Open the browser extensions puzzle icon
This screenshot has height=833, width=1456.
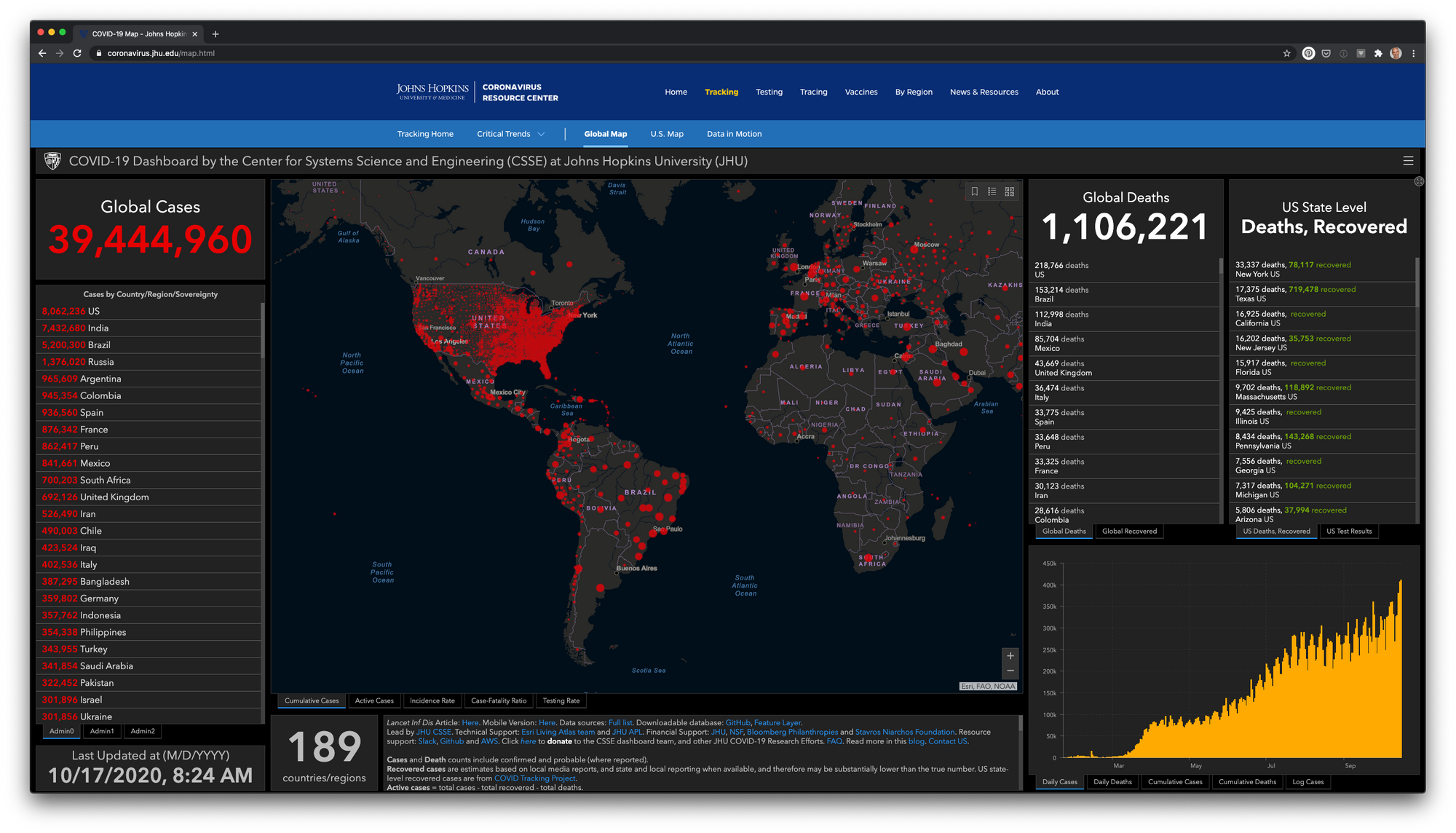(x=1378, y=53)
